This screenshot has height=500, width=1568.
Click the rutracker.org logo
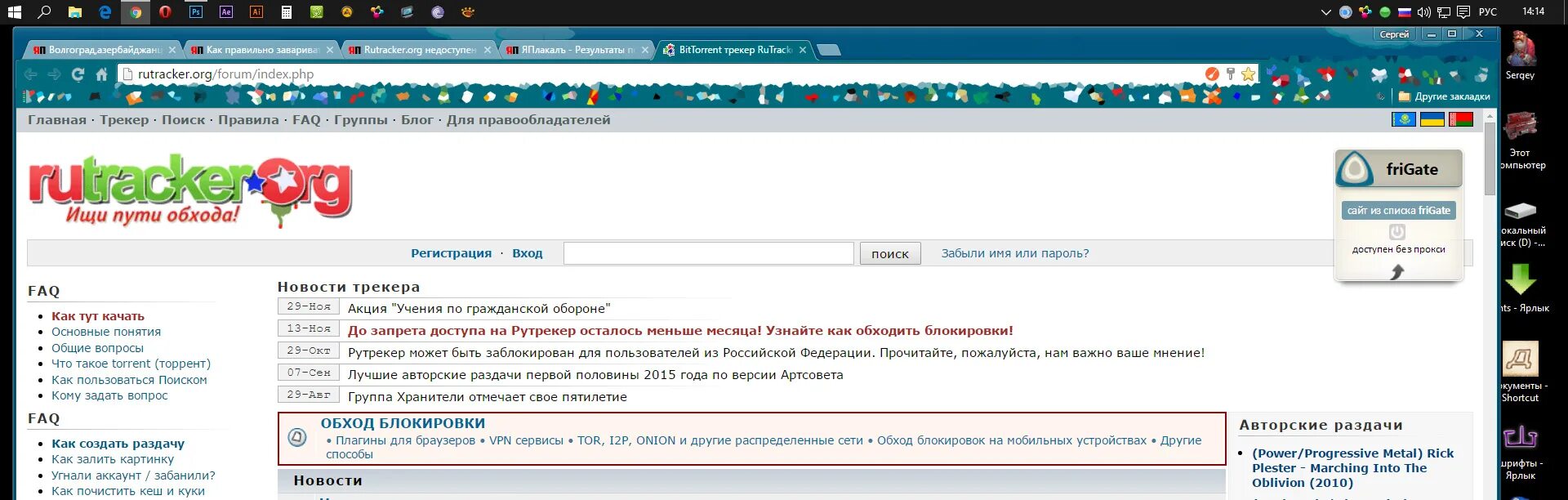tap(190, 190)
